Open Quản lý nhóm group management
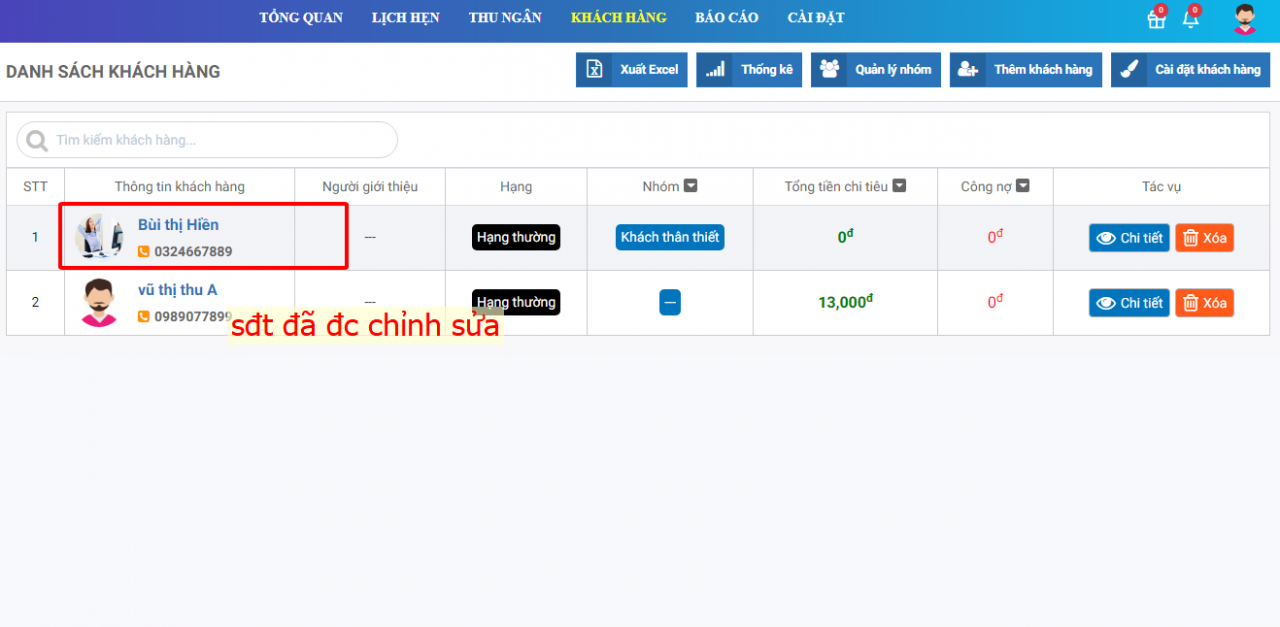Screen dimensions: 1280x627 coord(875,70)
